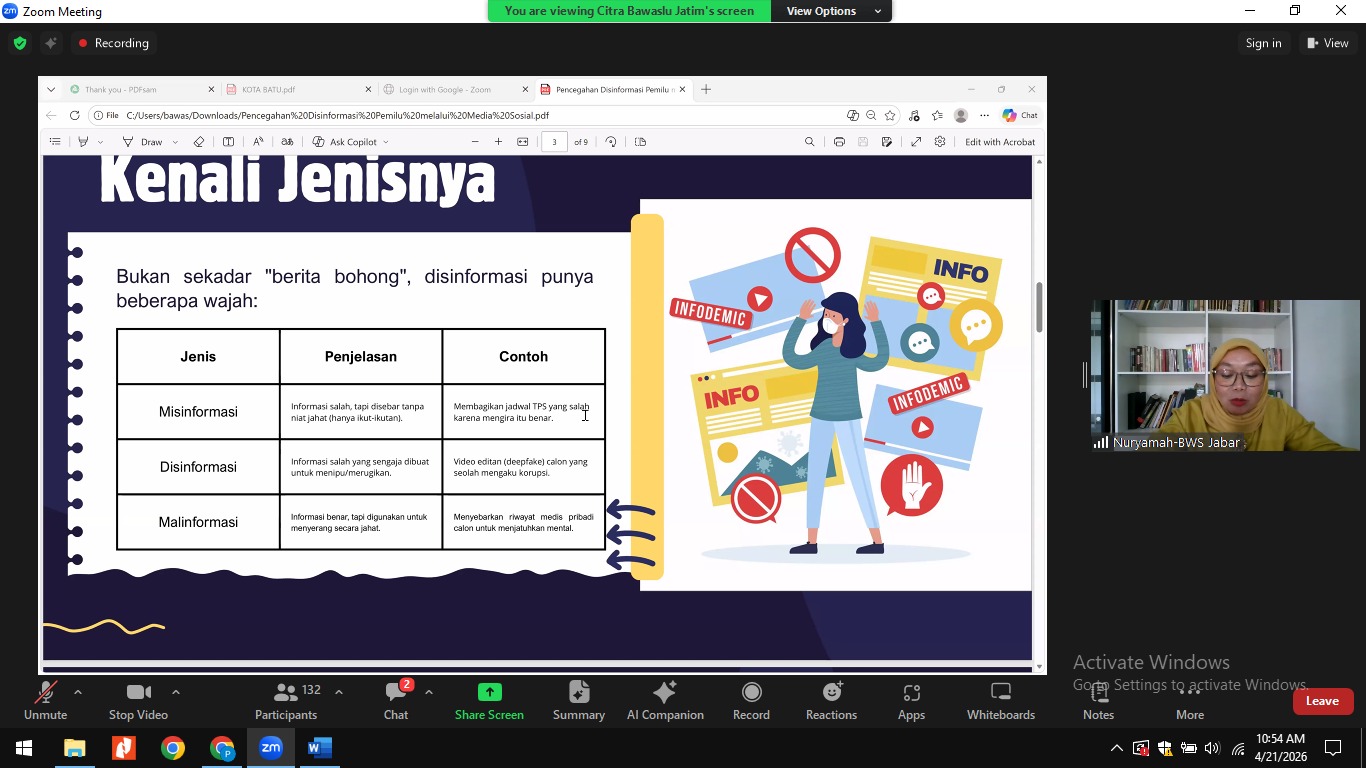Select the PDF highlight tool

pyautogui.click(x=84, y=142)
